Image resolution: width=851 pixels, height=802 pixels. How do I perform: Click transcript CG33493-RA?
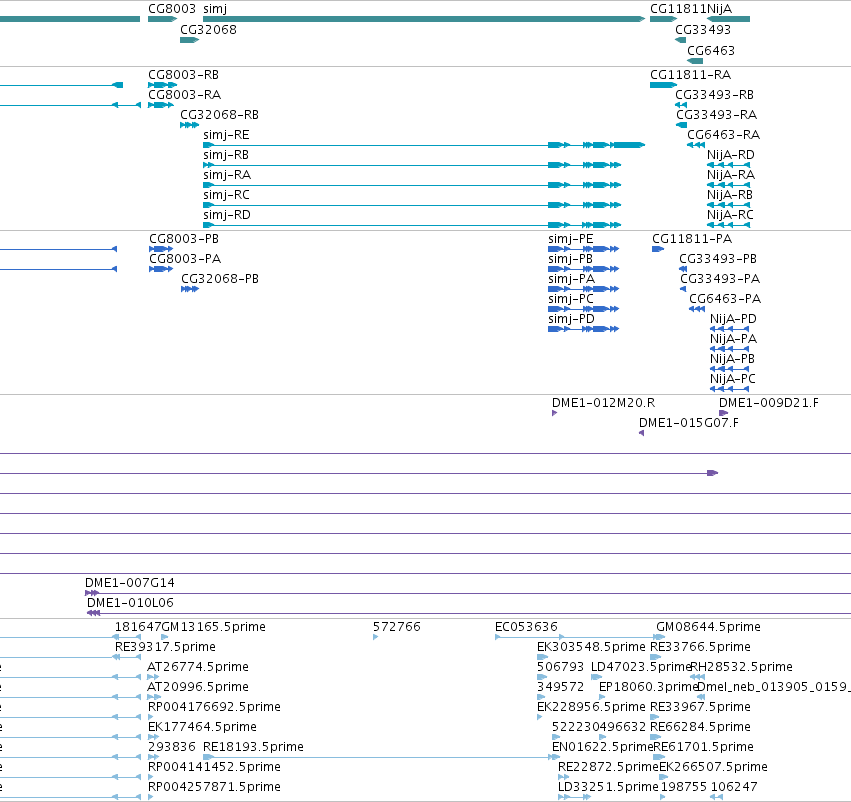tap(716, 115)
